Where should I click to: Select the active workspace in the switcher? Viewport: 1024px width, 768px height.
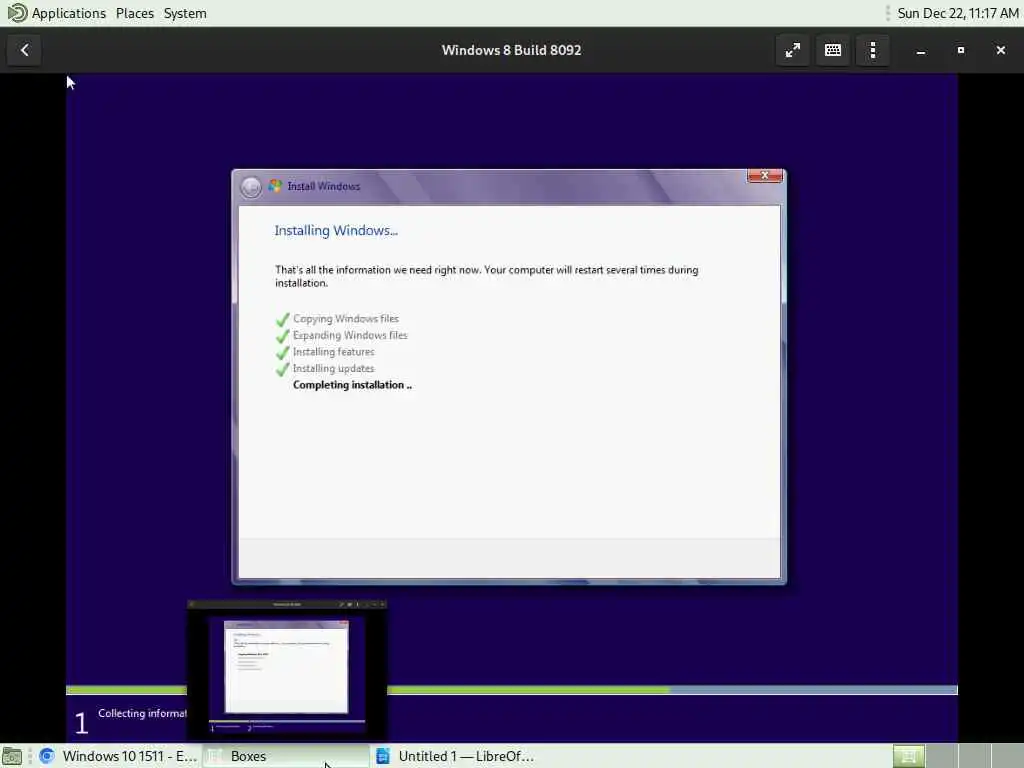(x=908, y=756)
